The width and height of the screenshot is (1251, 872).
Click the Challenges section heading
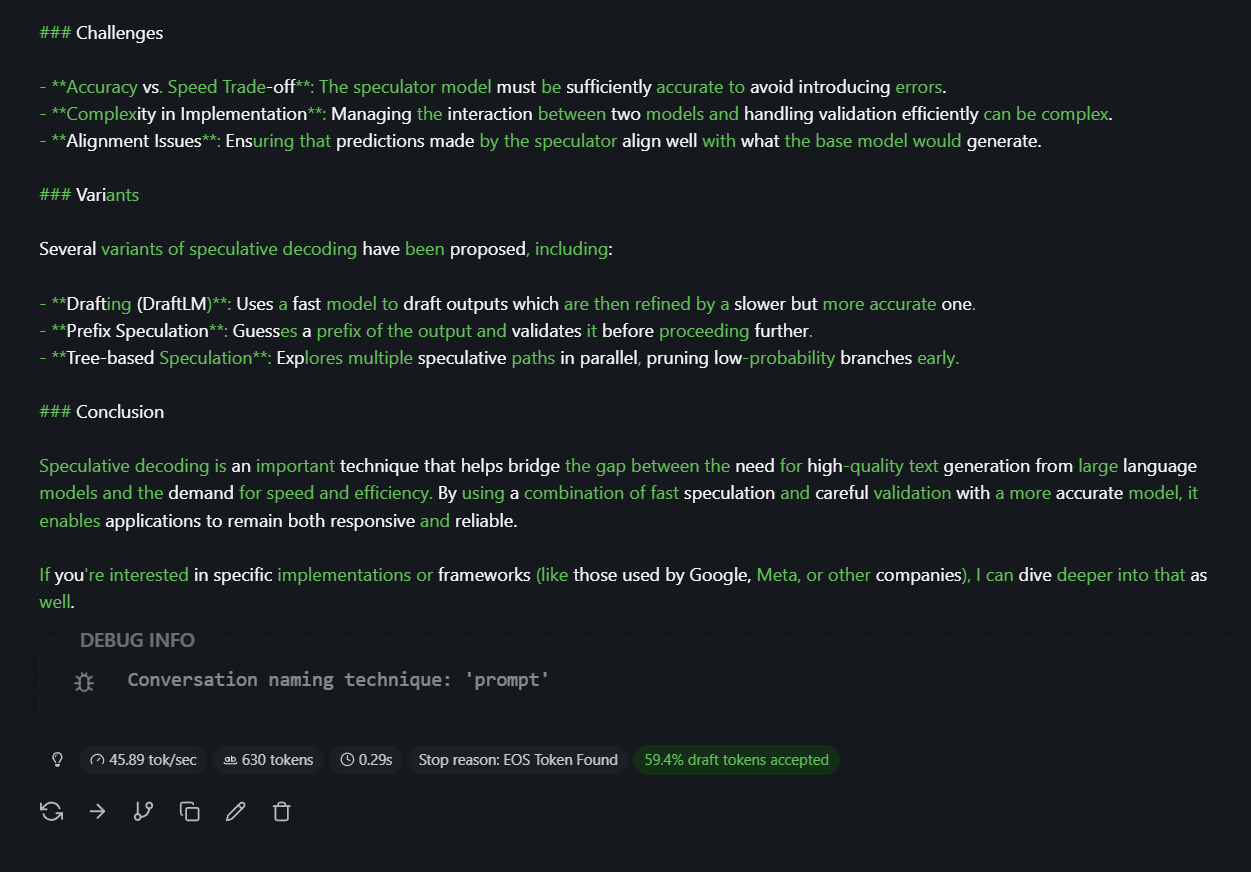pyautogui.click(x=100, y=32)
